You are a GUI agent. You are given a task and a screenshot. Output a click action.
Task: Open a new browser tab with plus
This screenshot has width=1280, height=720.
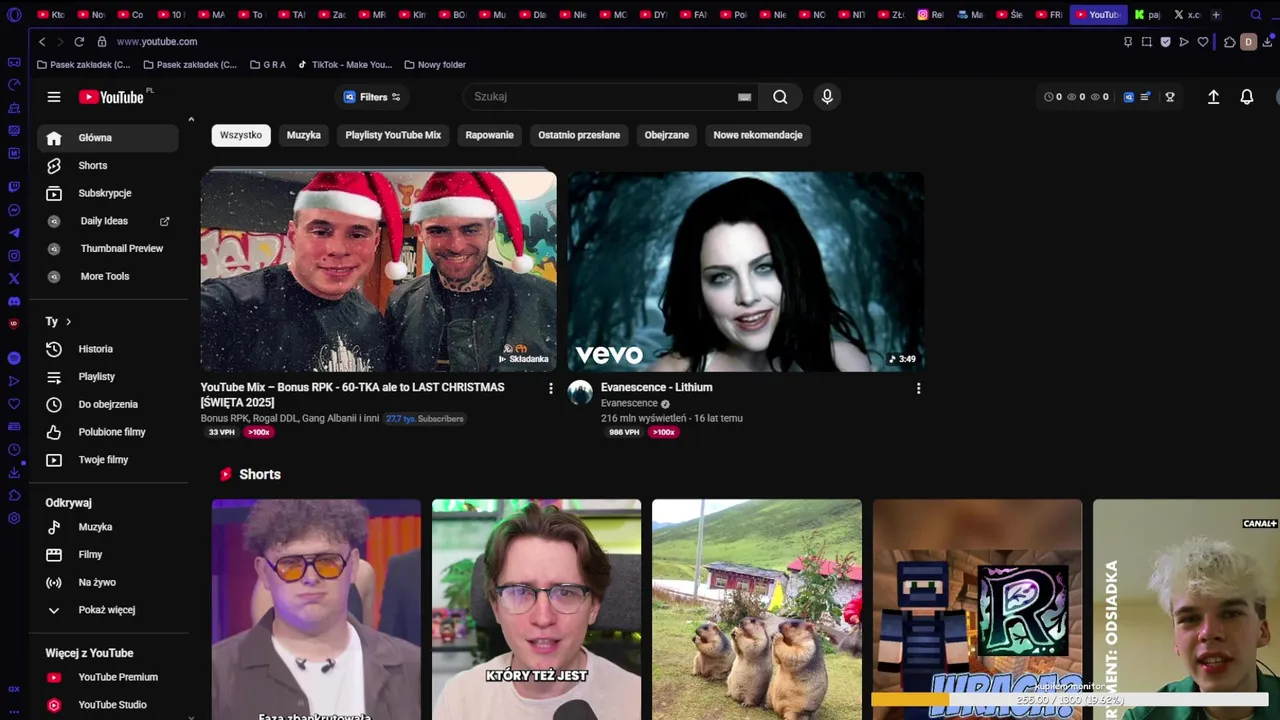(1216, 15)
